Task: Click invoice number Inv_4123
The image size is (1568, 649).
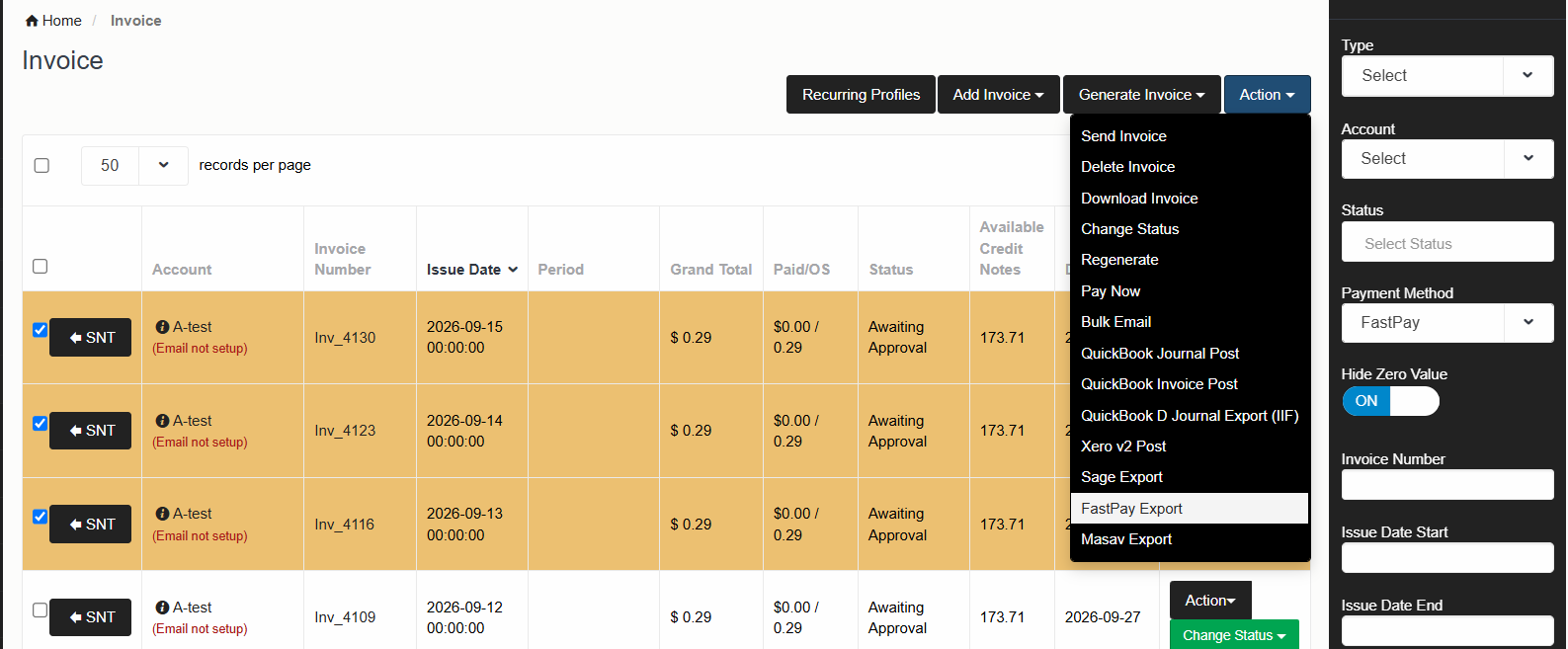Action: pyautogui.click(x=345, y=431)
